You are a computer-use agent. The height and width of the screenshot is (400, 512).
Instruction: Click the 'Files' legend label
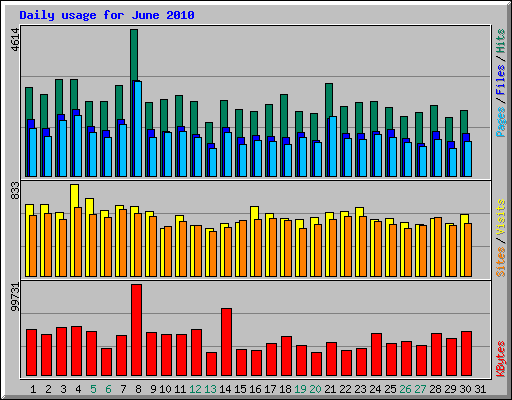501,79
